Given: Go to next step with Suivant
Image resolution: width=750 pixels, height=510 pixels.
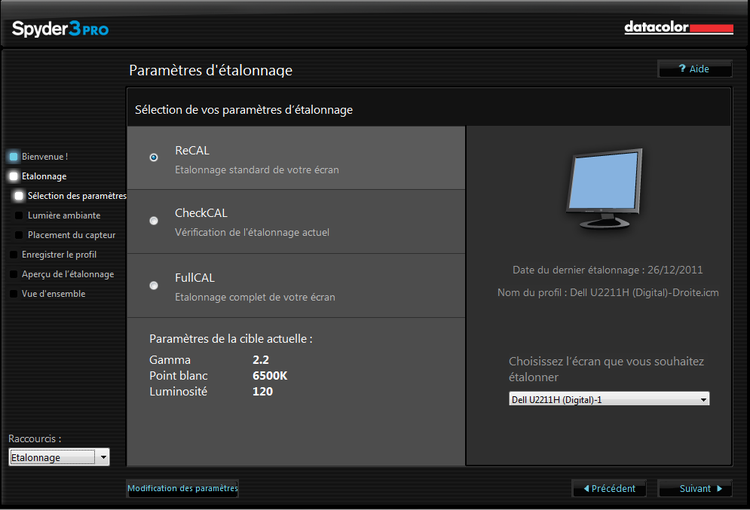Looking at the screenshot, I should 695,489.
